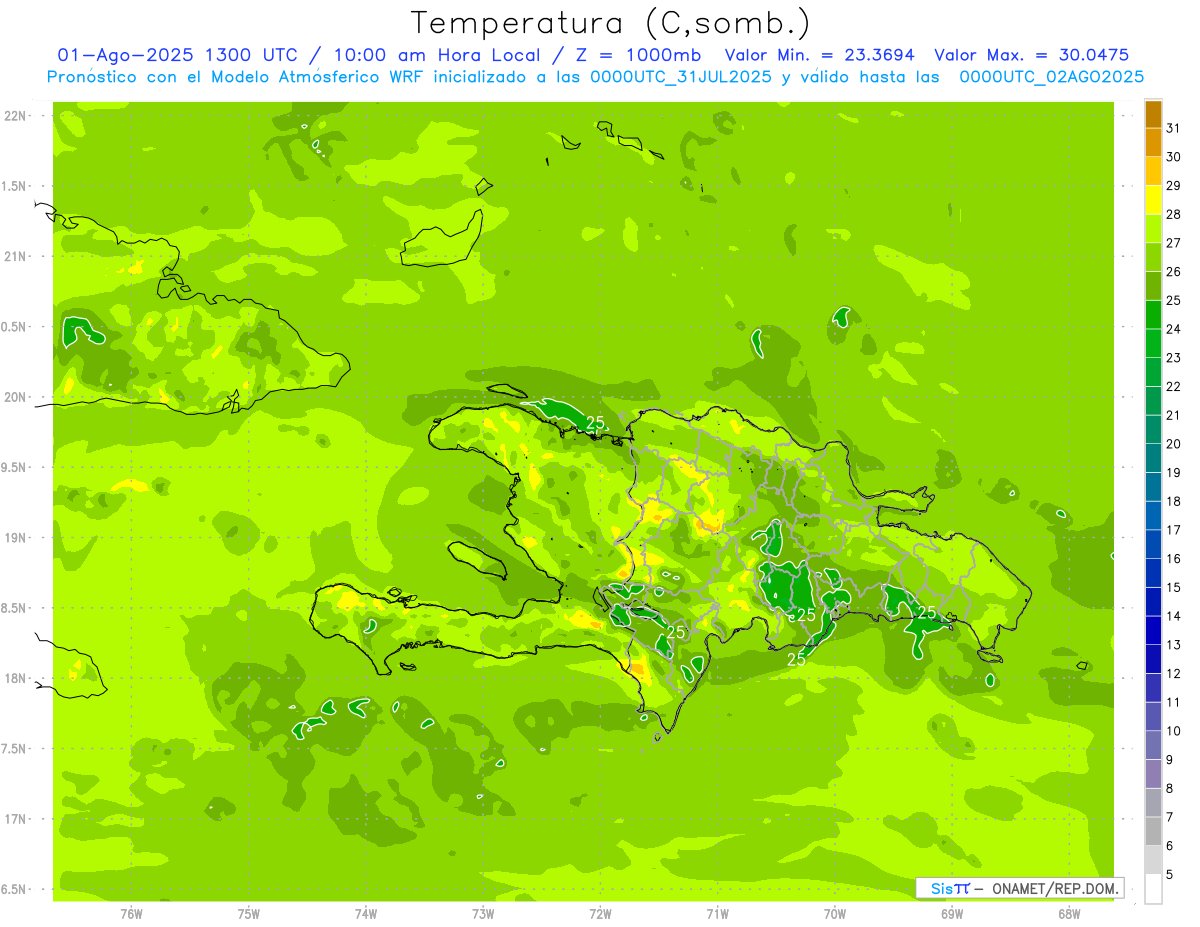The image size is (1200, 927).
Task: Click the "10" colorbar label
Action: 1174,731
